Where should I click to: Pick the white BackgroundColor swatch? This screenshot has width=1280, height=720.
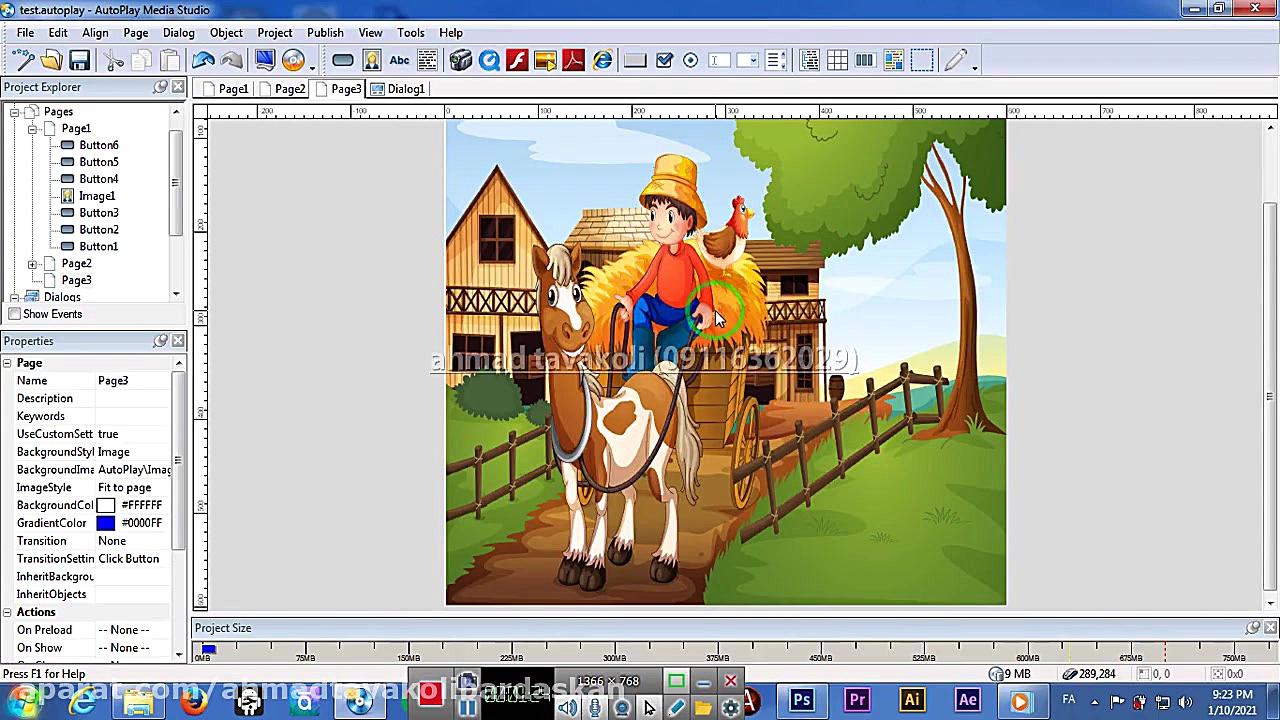click(x=106, y=506)
